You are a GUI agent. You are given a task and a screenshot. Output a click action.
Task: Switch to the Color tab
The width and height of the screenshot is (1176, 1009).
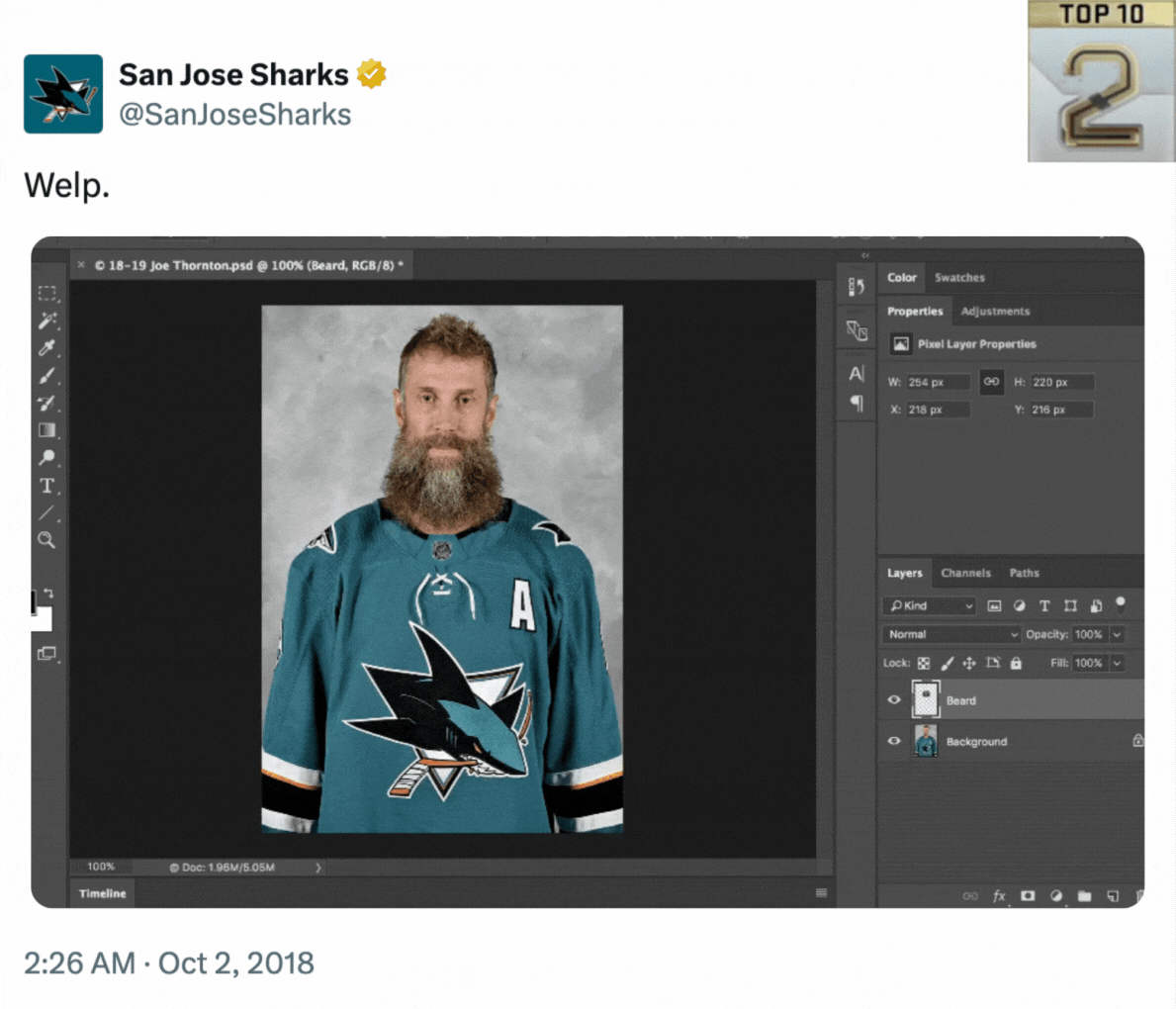pos(901,278)
